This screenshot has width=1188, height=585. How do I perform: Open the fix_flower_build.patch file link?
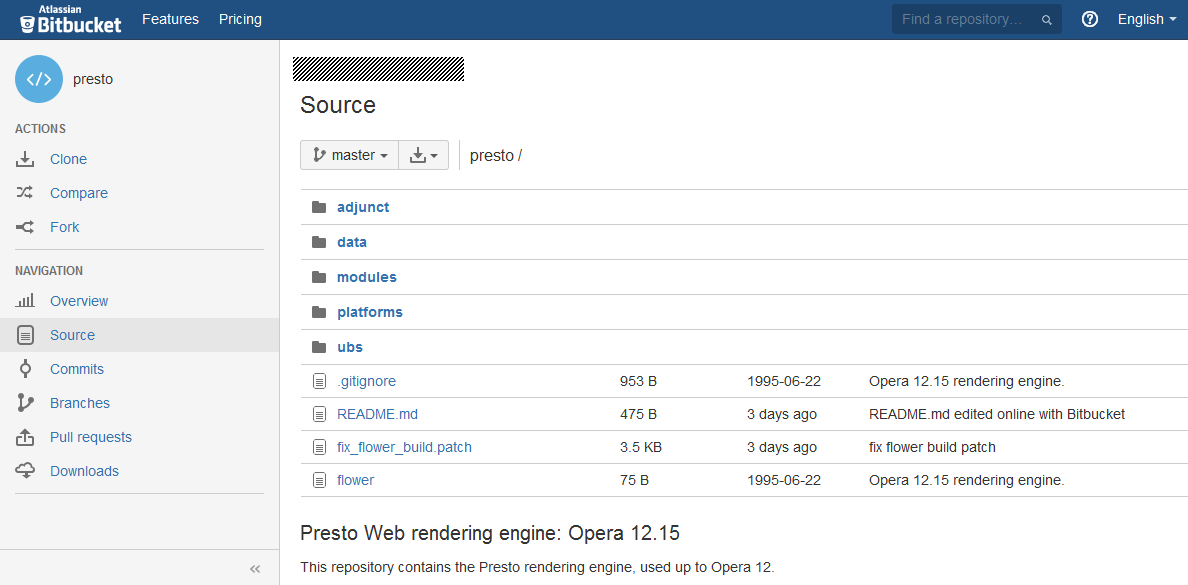(405, 447)
